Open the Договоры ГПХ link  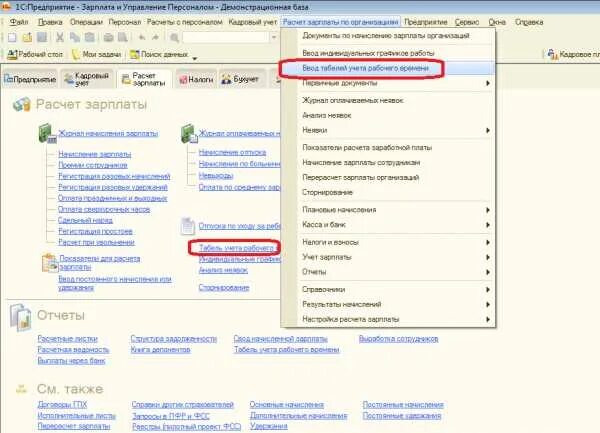pyautogui.click(x=62, y=405)
